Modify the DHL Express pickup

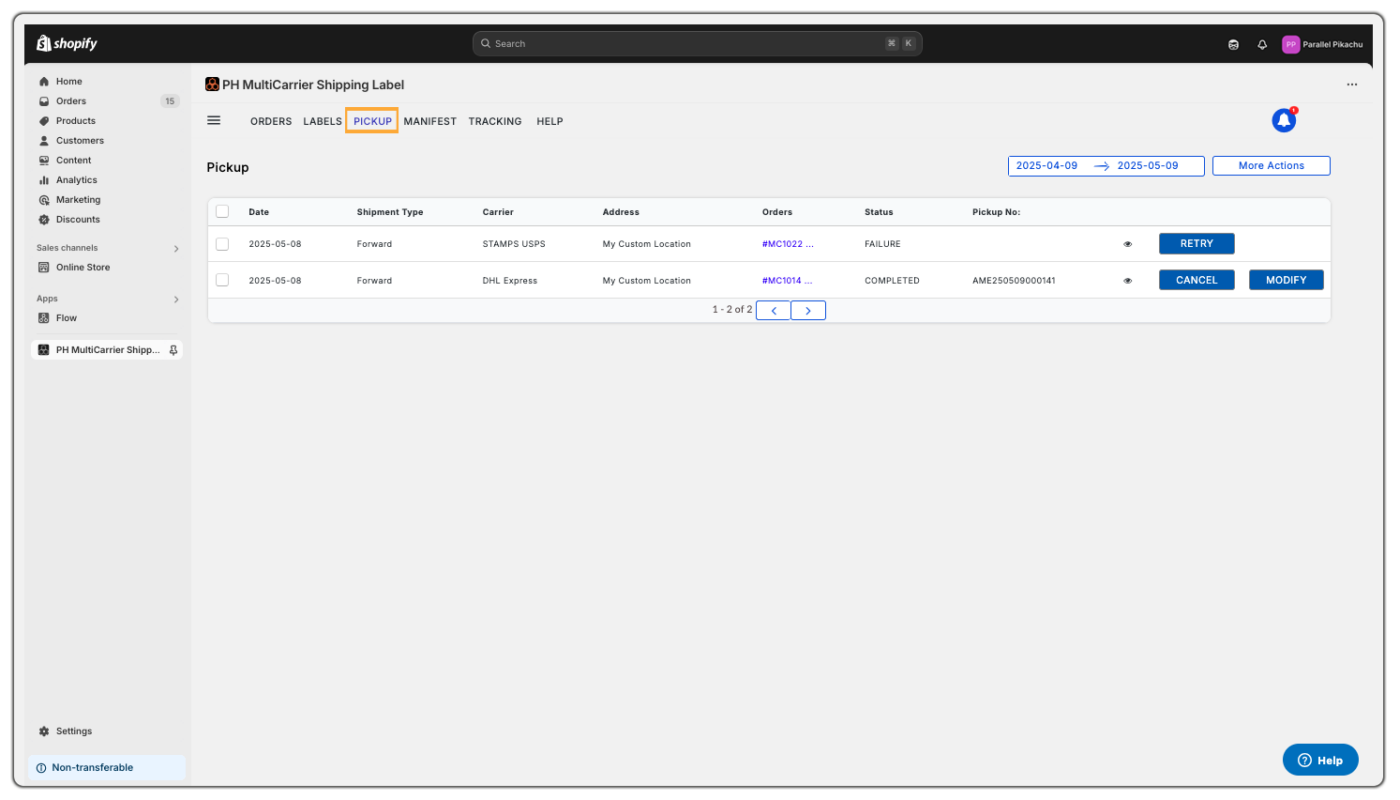pyautogui.click(x=1286, y=280)
